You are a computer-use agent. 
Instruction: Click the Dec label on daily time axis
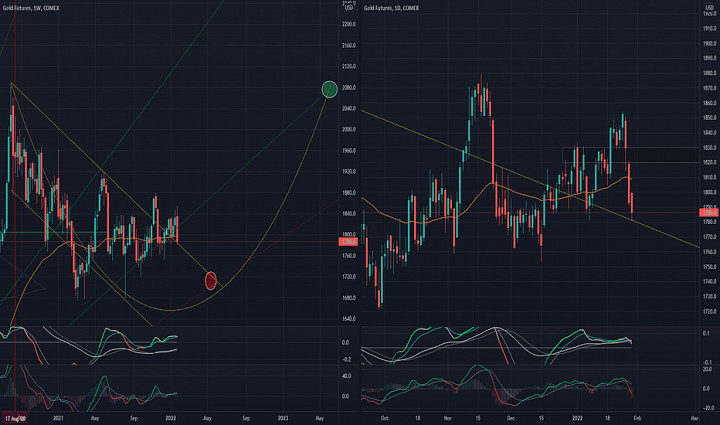point(511,418)
